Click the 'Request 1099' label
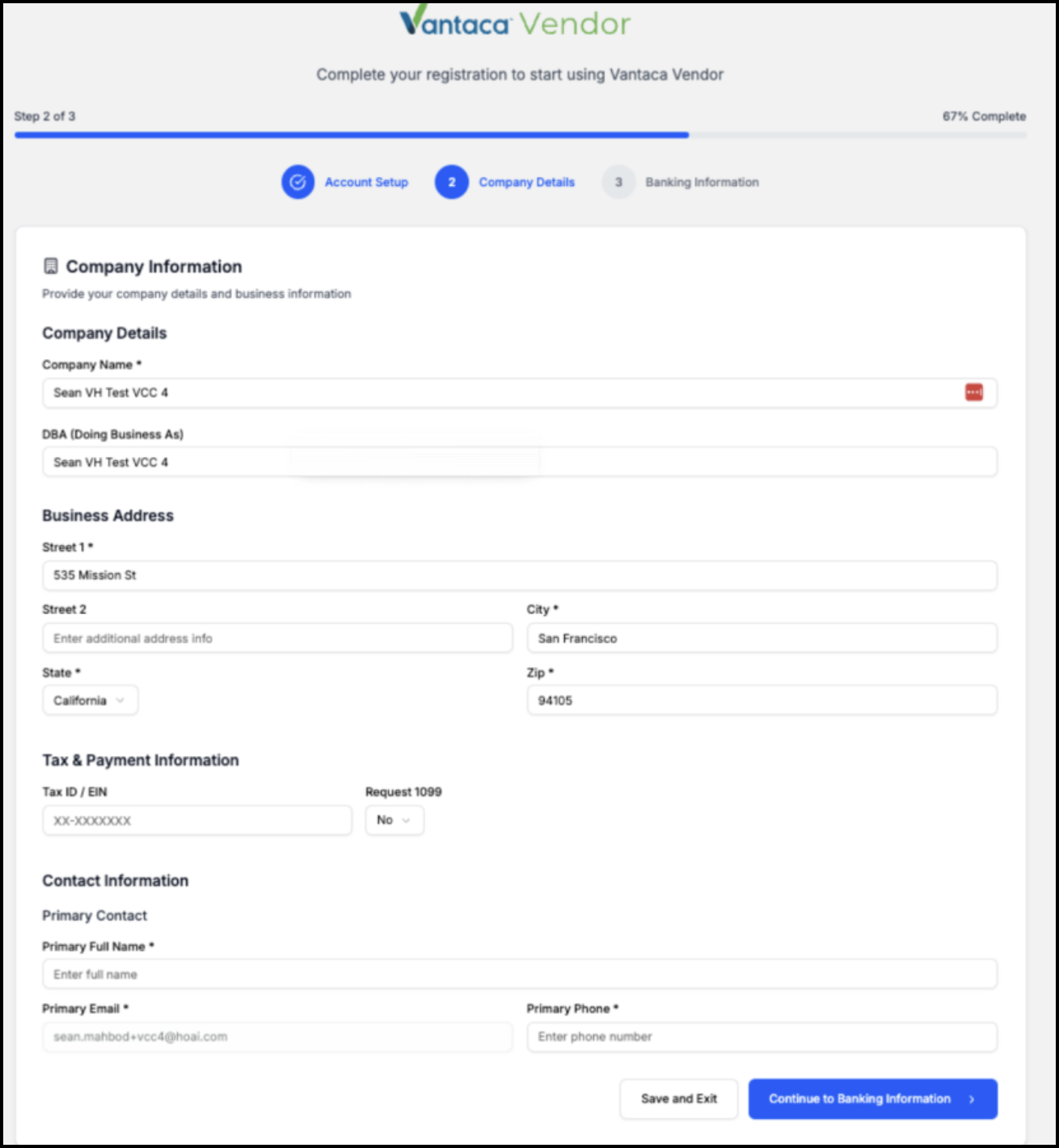 tap(403, 791)
